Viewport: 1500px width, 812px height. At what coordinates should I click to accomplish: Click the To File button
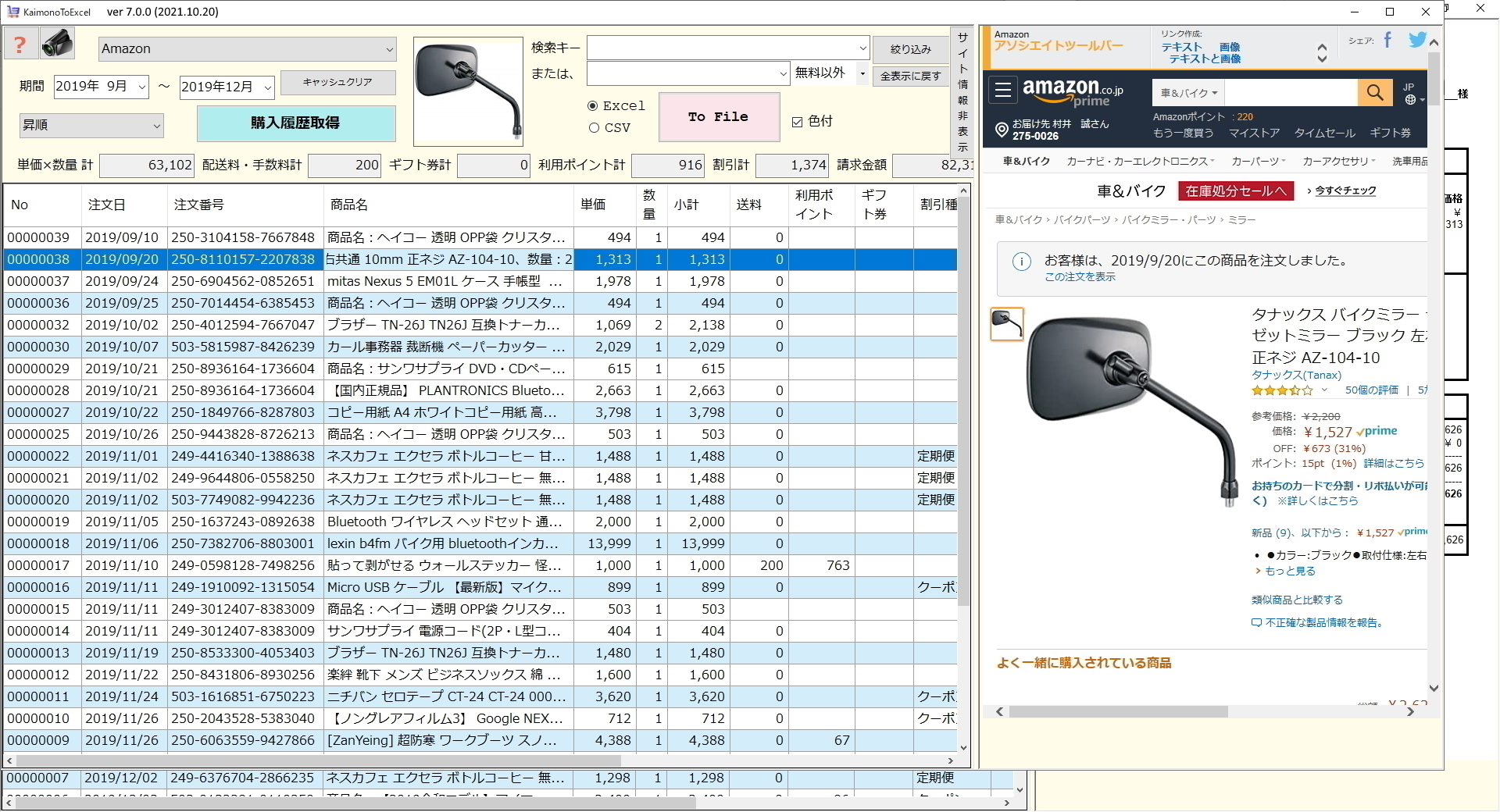coord(719,117)
